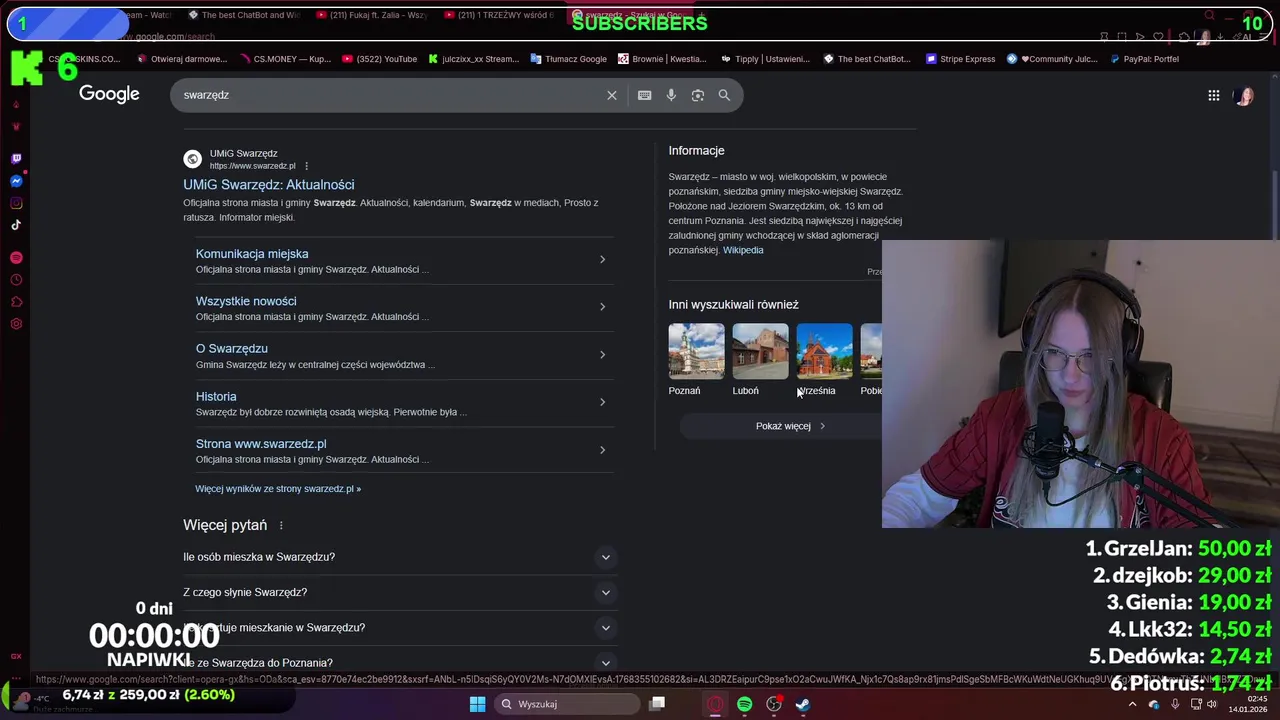Launch Steam from the taskbar

tap(802, 704)
